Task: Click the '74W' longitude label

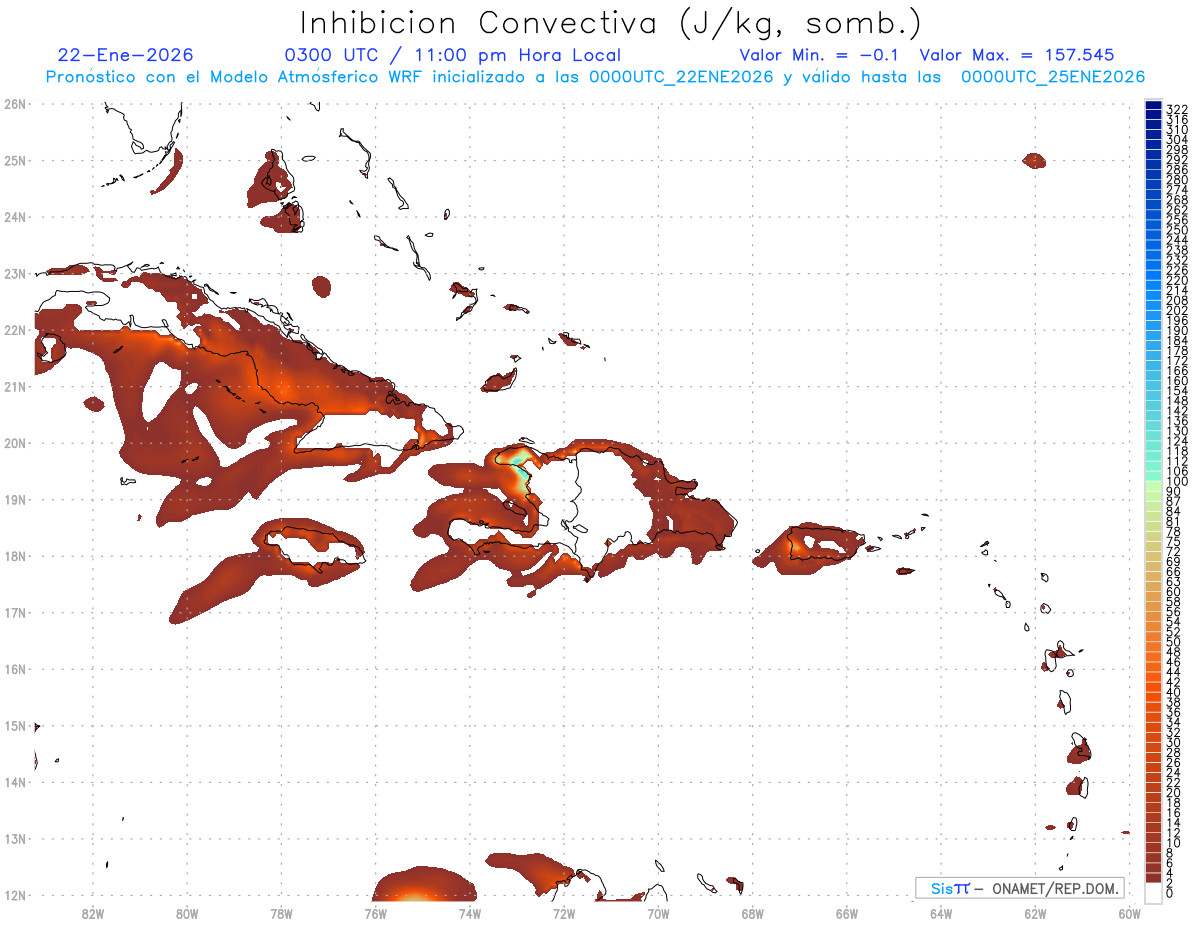Action: pyautogui.click(x=470, y=913)
